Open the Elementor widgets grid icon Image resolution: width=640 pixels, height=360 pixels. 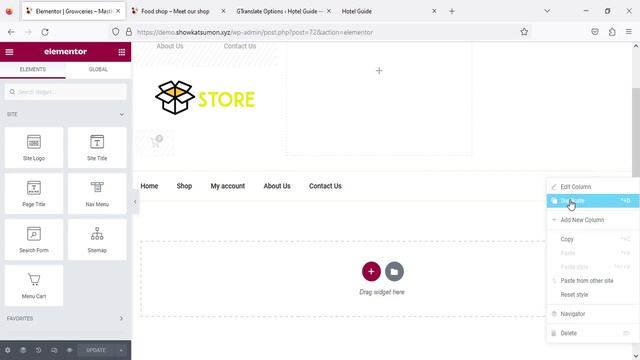122,52
